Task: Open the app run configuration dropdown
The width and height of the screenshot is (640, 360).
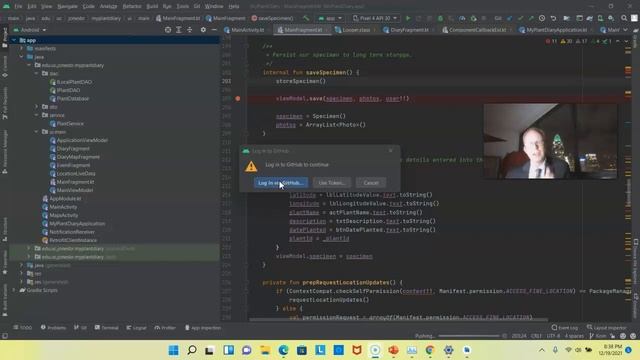Action: point(330,18)
